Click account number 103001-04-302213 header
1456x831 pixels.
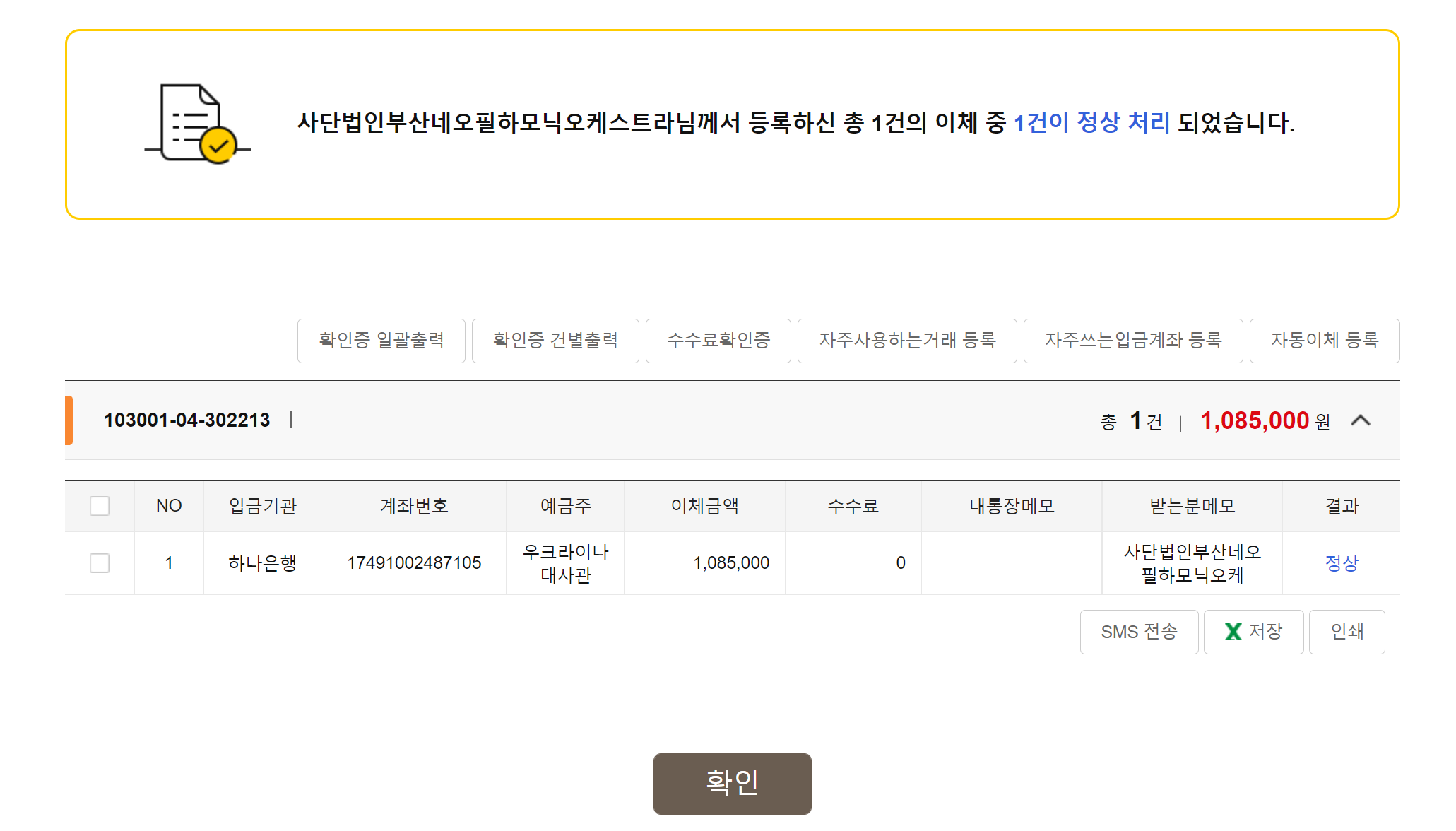pyautogui.click(x=187, y=420)
